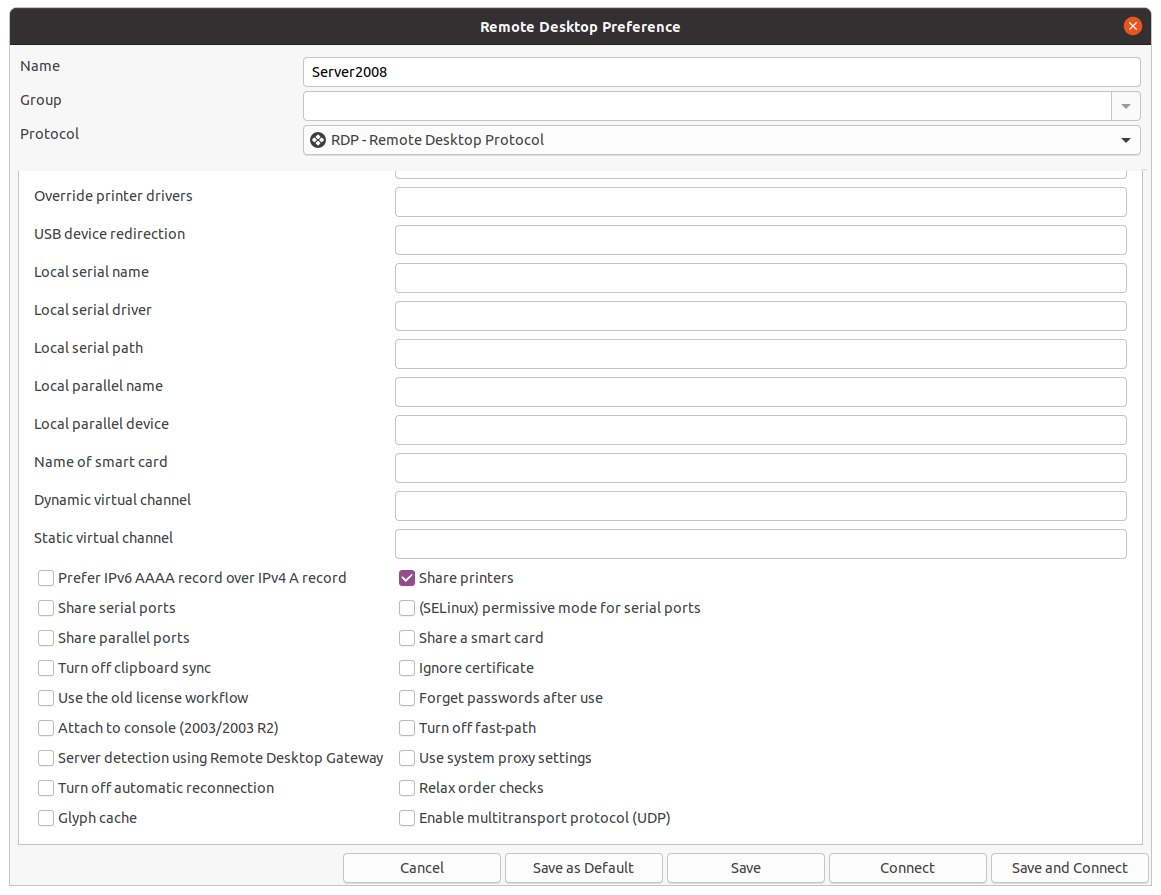This screenshot has height=895, width=1161.
Task: Click the RDP protocol icon in Protocol dropdown
Action: pyautogui.click(x=318, y=140)
